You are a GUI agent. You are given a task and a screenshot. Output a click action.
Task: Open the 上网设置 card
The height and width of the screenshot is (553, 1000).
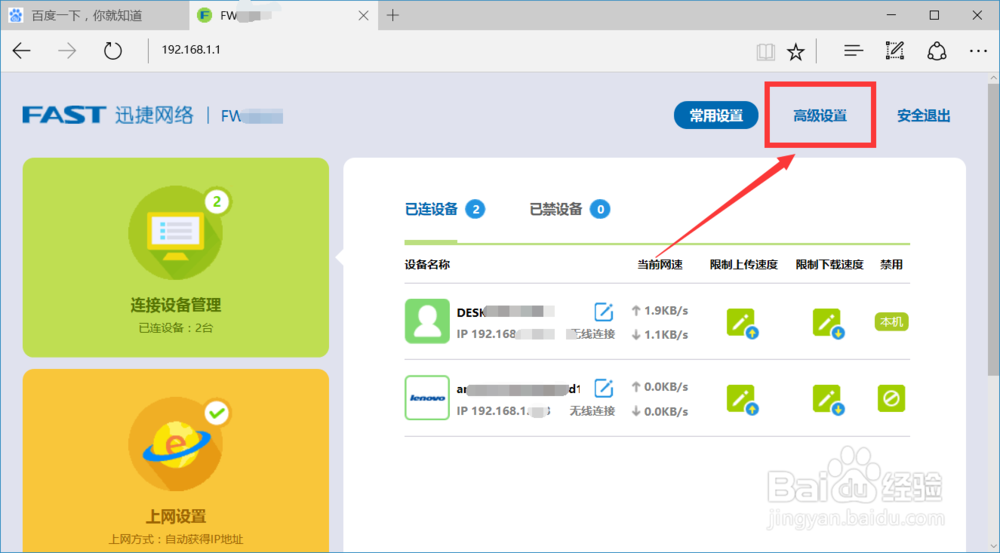[x=176, y=461]
